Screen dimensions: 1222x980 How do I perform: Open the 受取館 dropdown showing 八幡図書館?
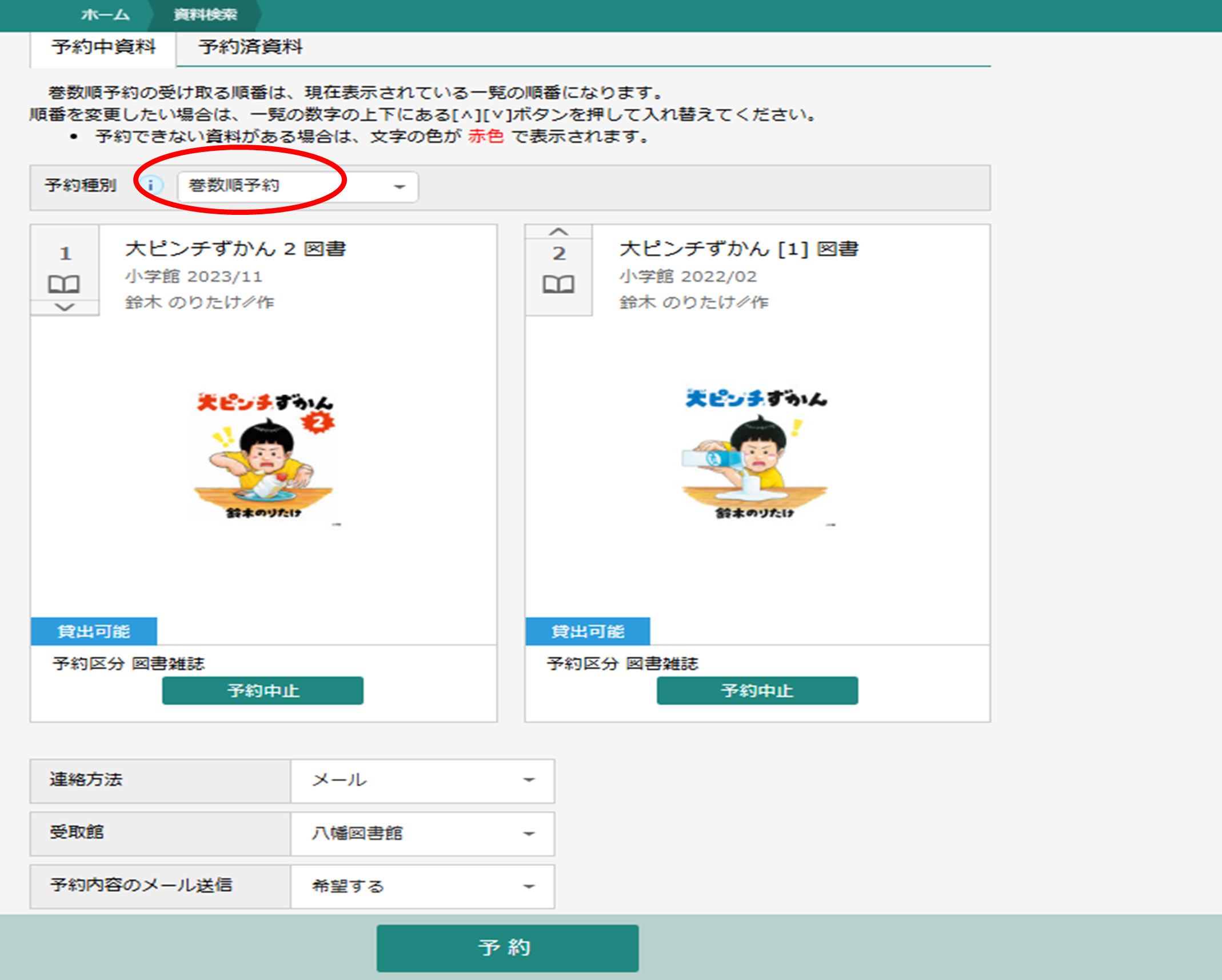(x=422, y=834)
